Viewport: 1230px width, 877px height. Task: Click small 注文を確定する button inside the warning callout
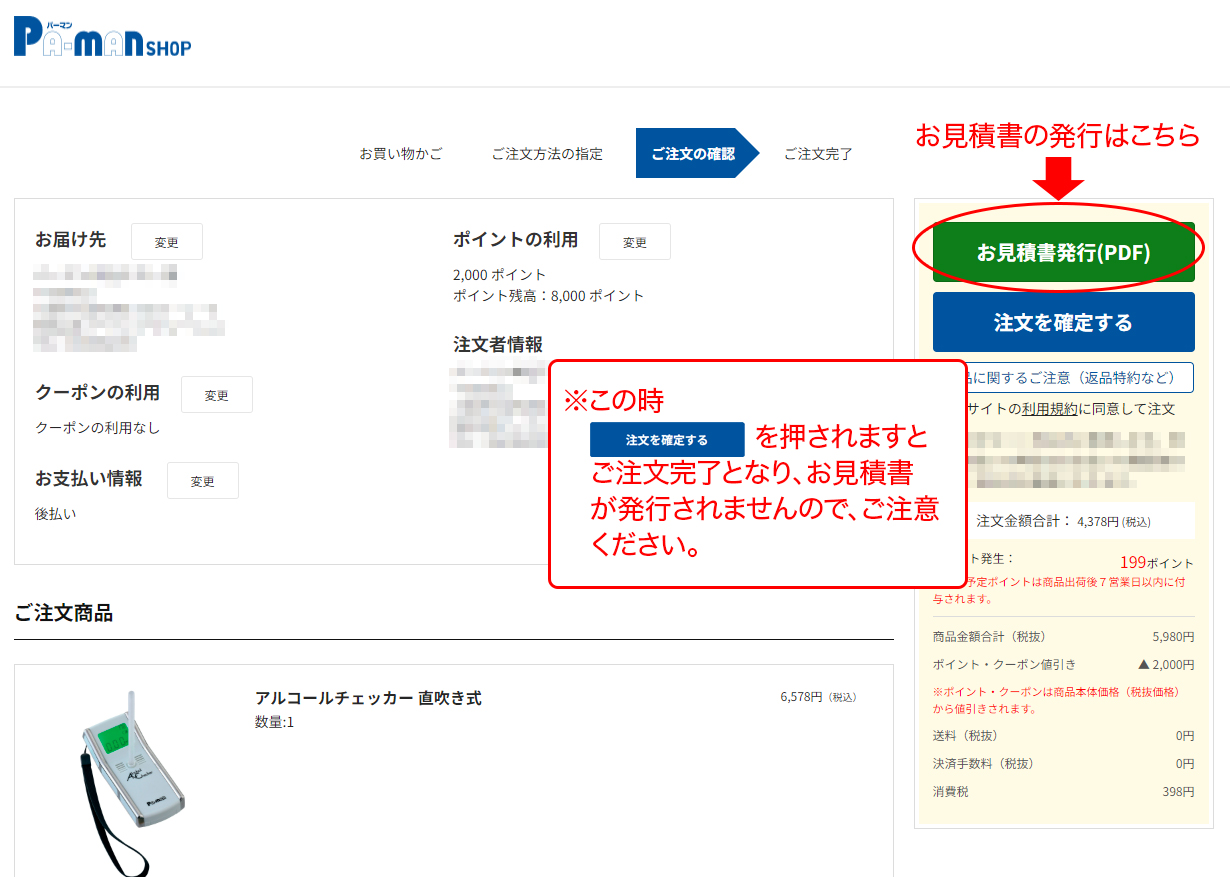coord(667,440)
